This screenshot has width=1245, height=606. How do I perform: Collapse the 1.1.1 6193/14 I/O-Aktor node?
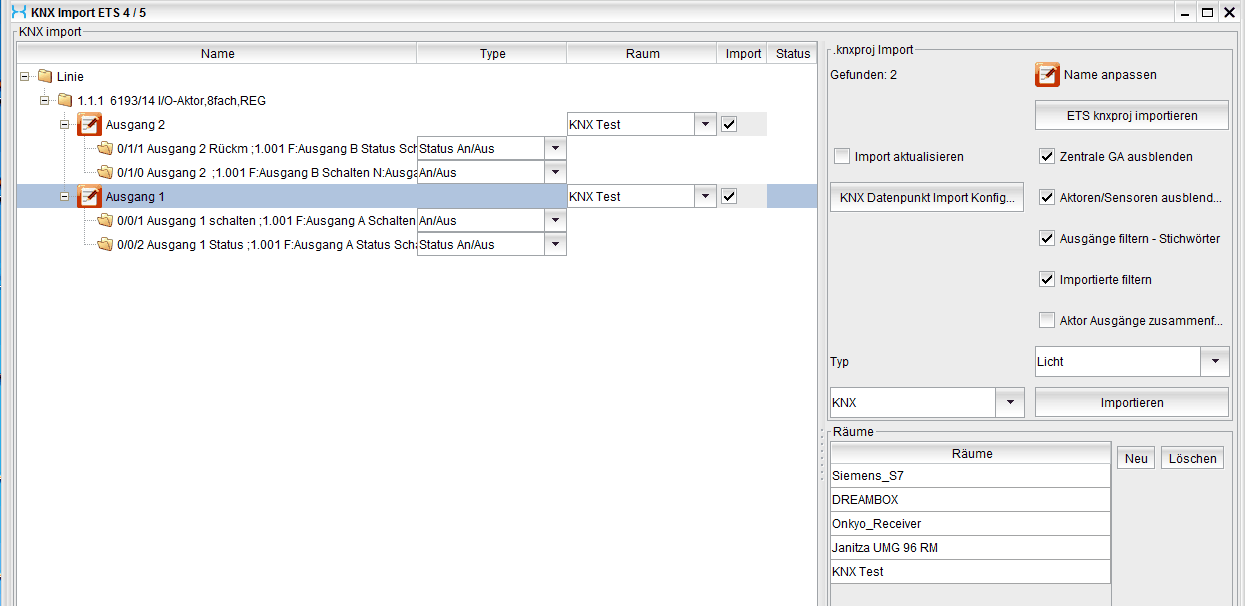click(x=44, y=100)
